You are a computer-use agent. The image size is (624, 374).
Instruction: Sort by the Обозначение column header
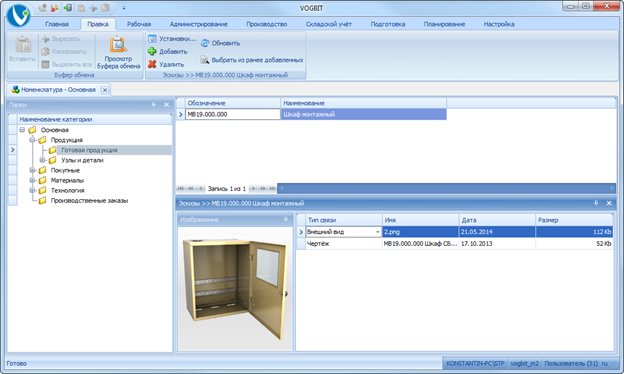coord(233,103)
